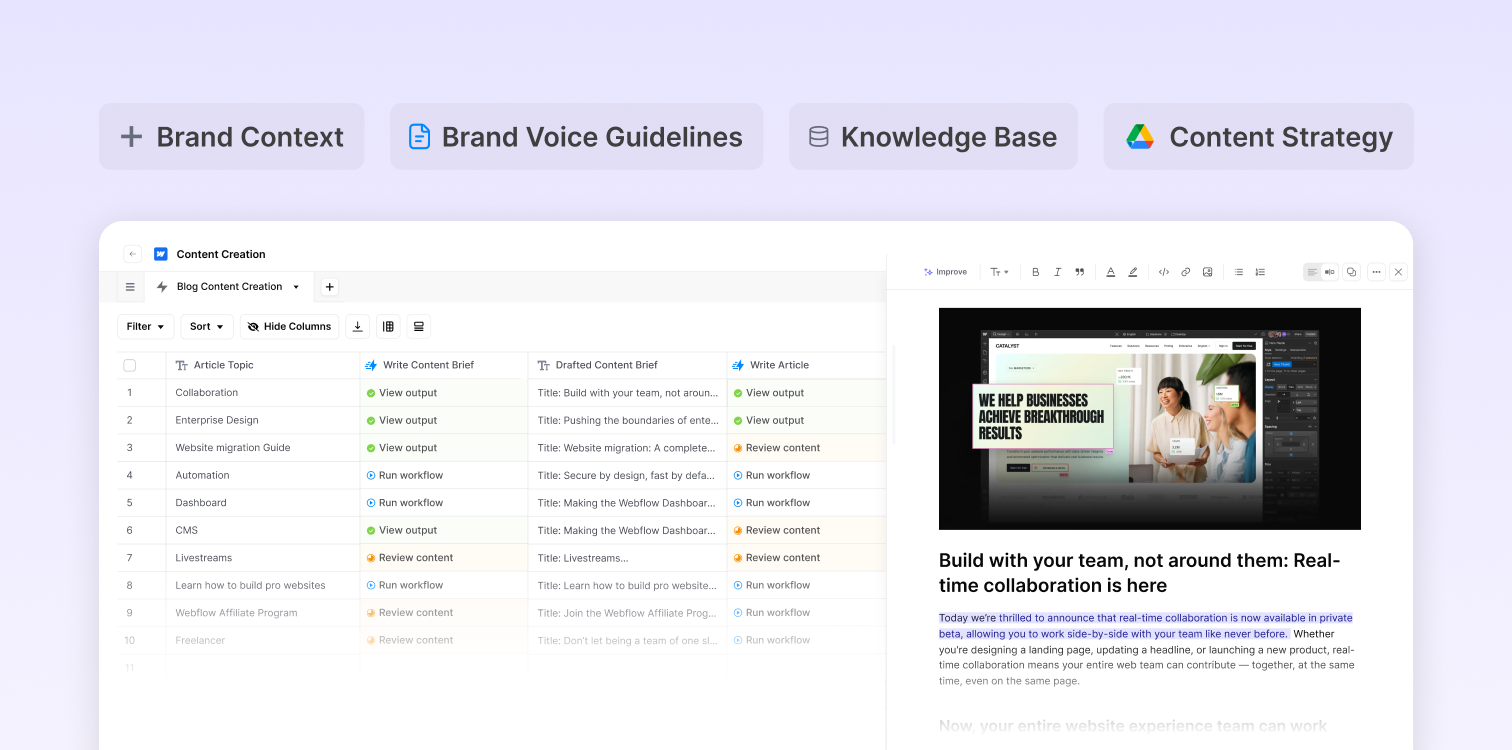Select the Webflow Affiliate Program cell
The image size is (1512, 750).
coord(263,613)
